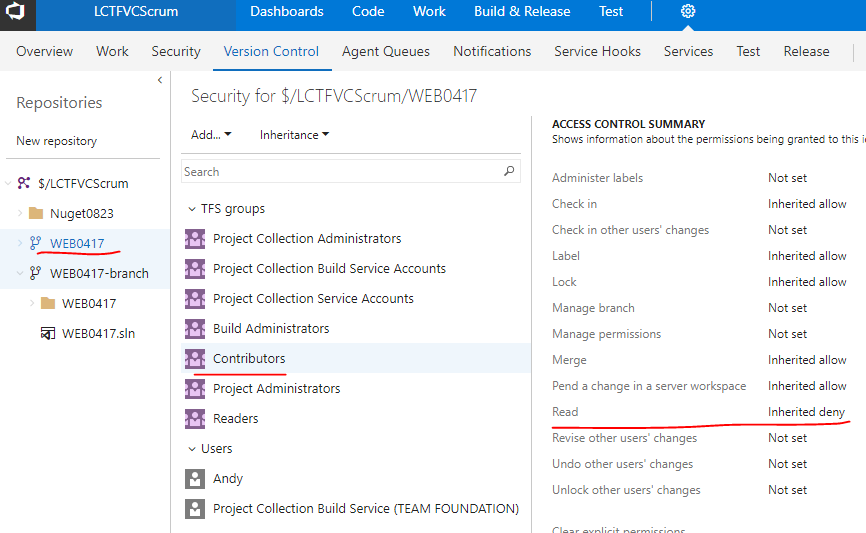
Task: Click the Andy user avatar icon
Action: tap(195, 478)
